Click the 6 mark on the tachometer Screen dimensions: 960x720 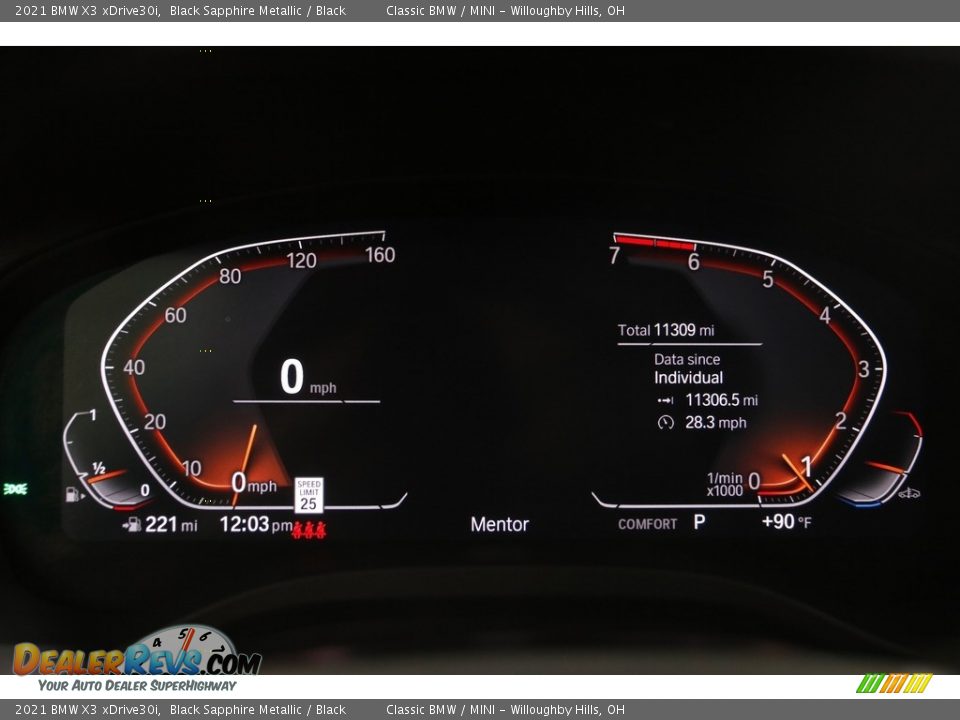tap(694, 262)
